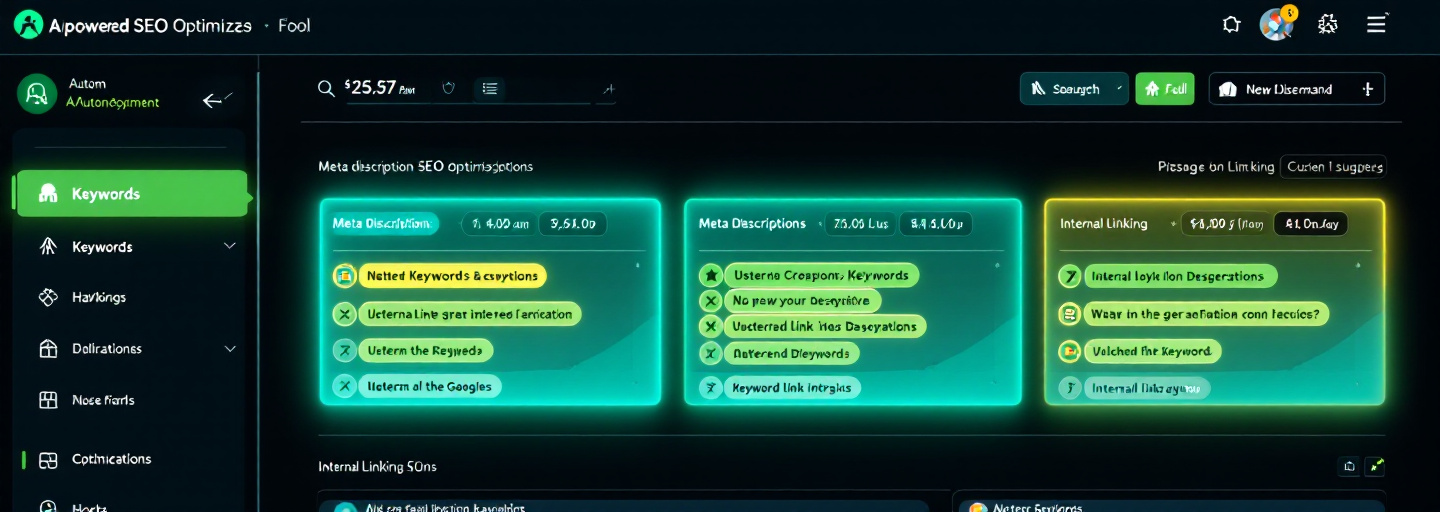This screenshot has height=512, width=1440.
Task: Select the highlighted Keywords sidebar item
Action: pyautogui.click(x=130, y=194)
